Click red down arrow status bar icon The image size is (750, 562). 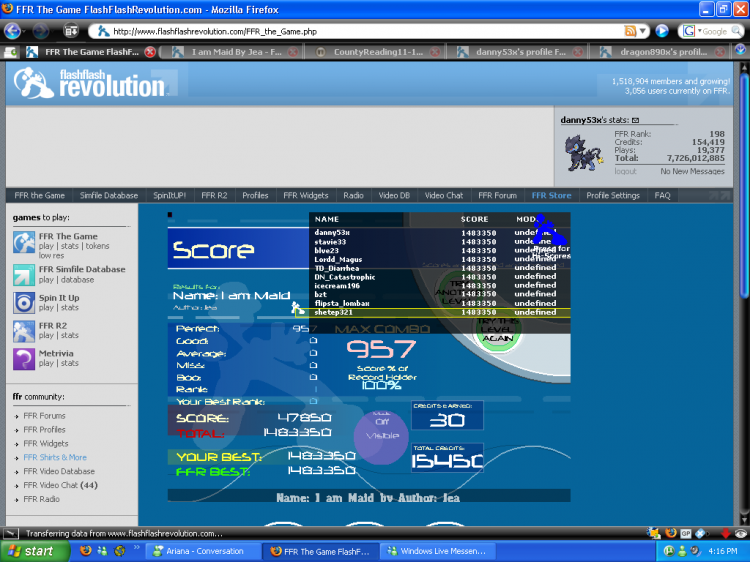click(x=726, y=533)
